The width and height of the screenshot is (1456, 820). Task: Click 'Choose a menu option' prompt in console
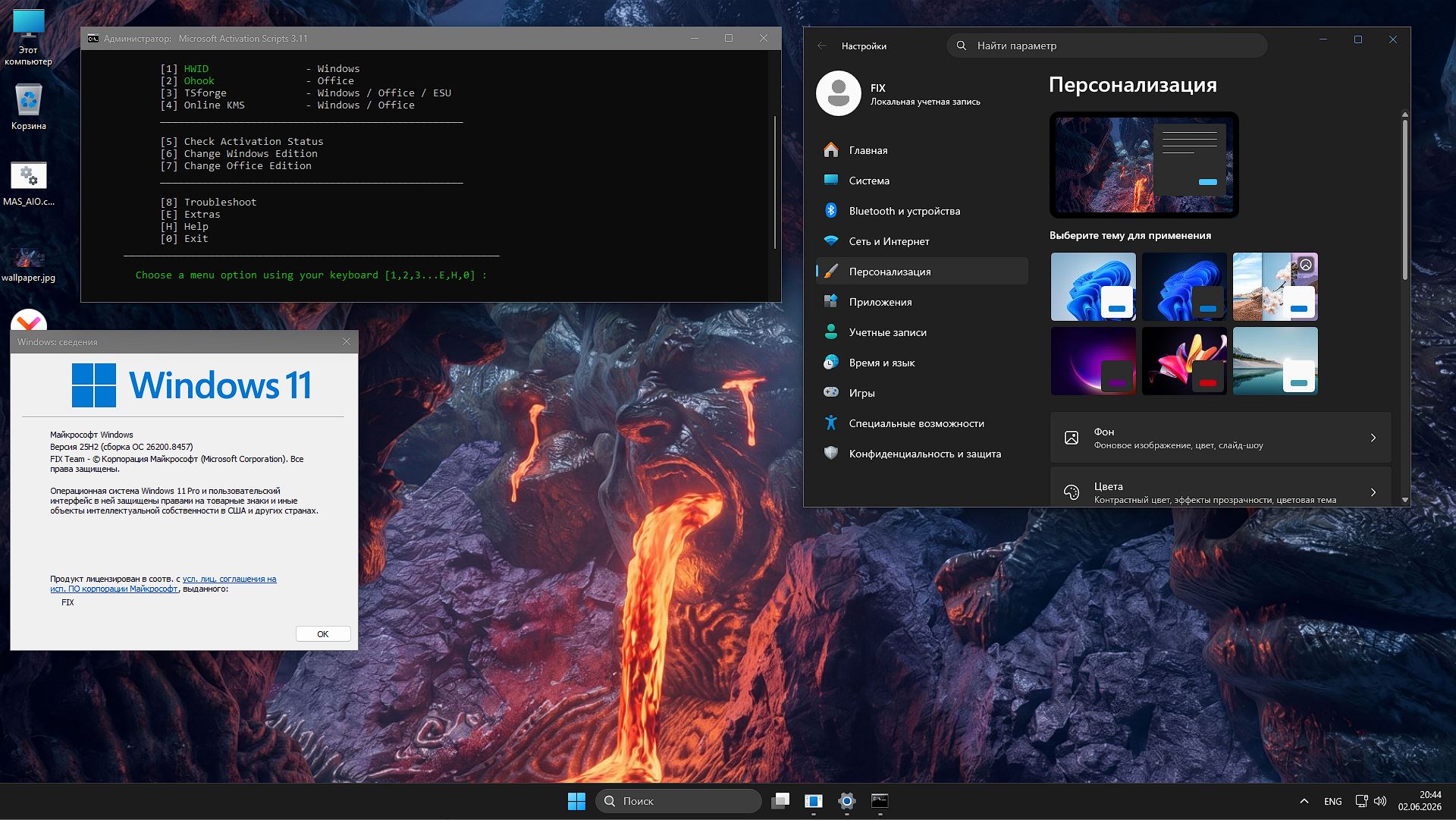(x=311, y=275)
